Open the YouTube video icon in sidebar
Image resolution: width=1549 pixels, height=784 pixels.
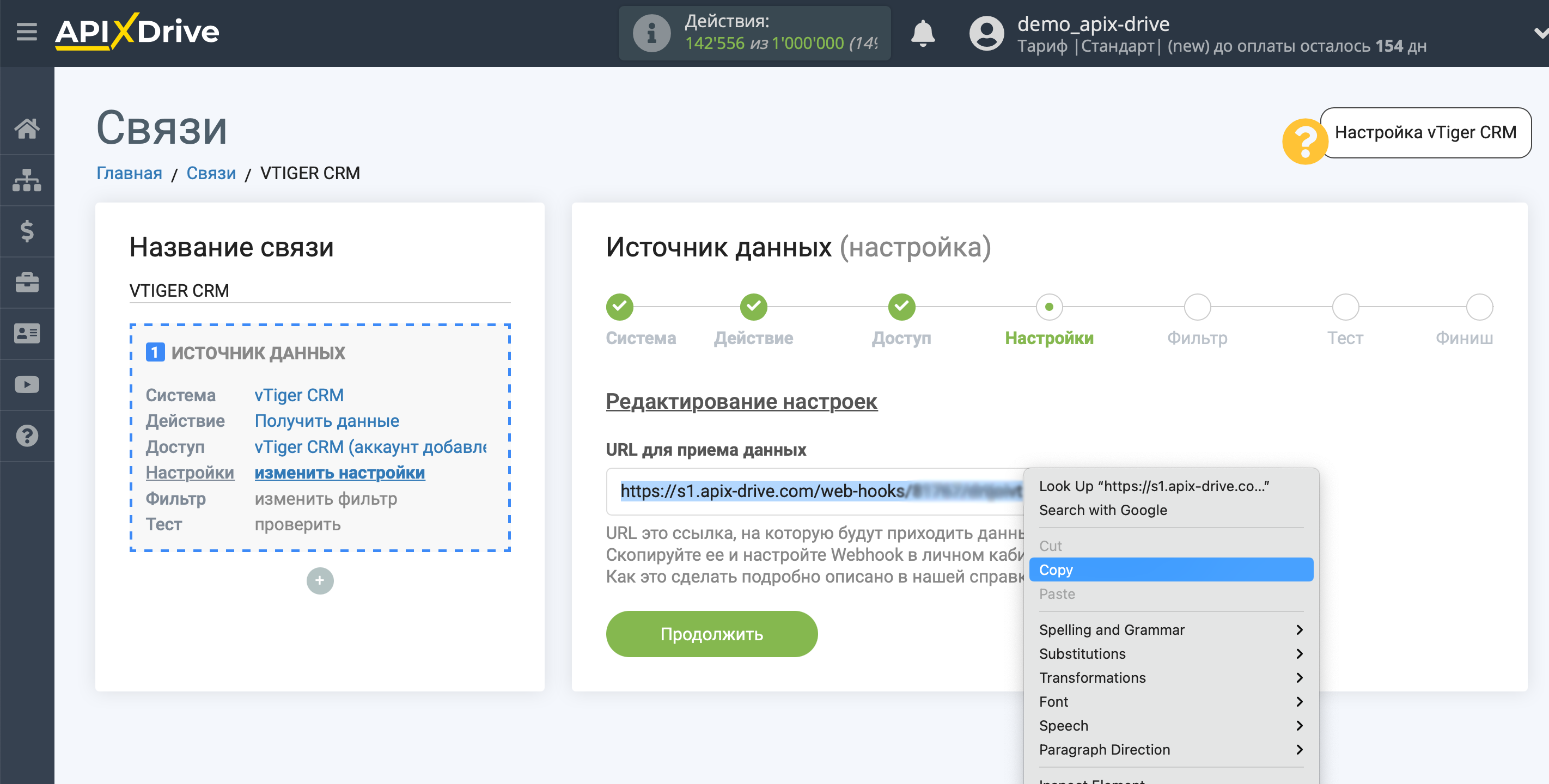point(27,385)
